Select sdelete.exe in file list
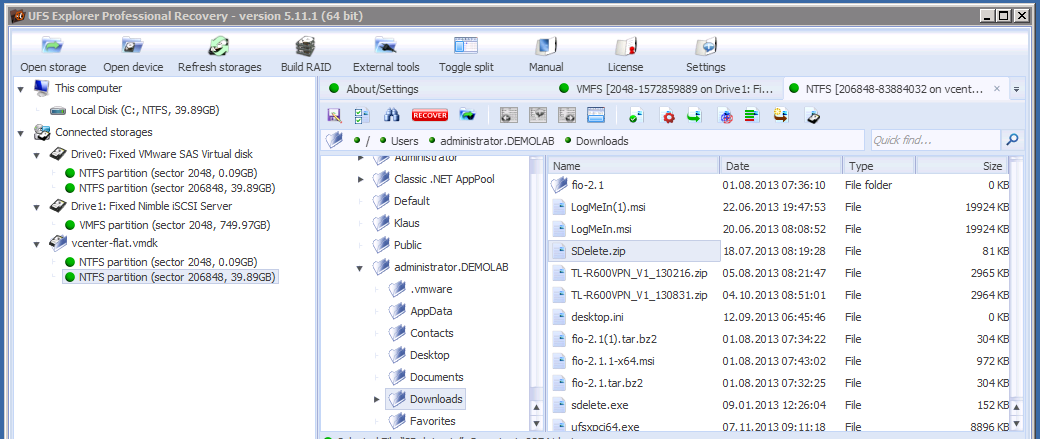Viewport: 1040px width, 439px height. tap(779, 405)
